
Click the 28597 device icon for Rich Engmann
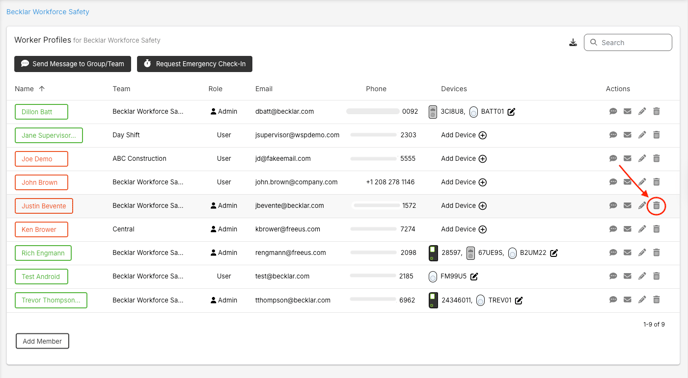pyautogui.click(x=433, y=253)
